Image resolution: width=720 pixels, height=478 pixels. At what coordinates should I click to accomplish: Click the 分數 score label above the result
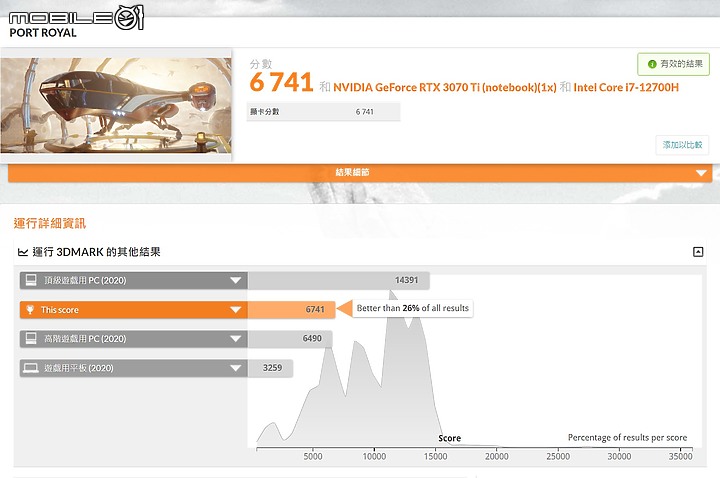coord(261,64)
